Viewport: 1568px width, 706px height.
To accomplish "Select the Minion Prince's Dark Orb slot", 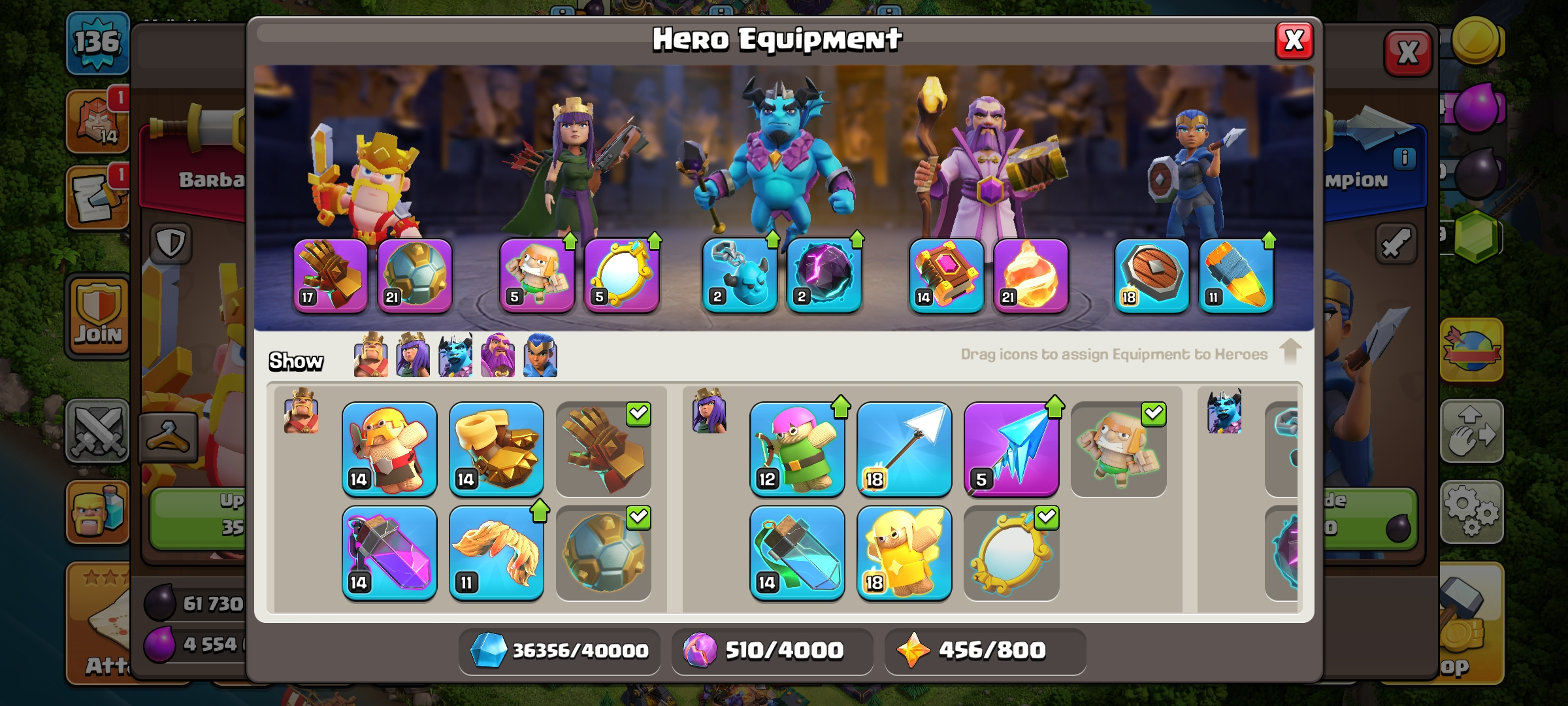I will [x=825, y=275].
